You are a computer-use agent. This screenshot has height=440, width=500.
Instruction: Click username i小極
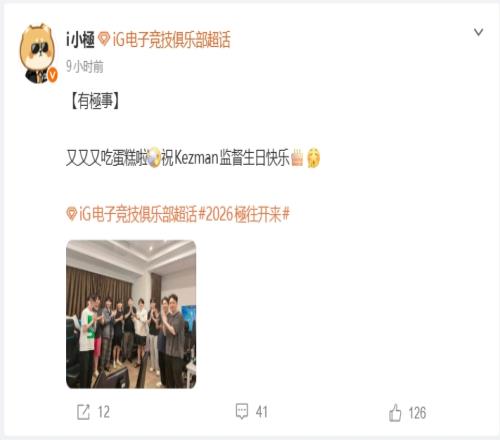point(80,40)
